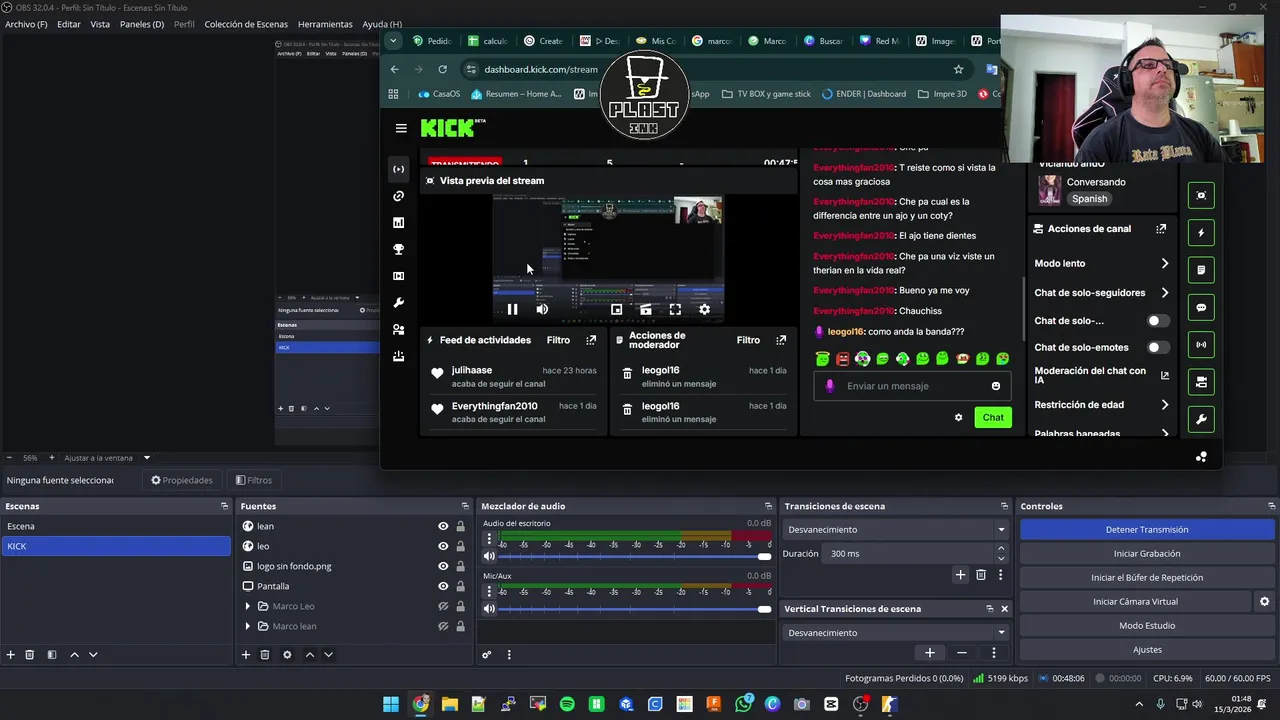This screenshot has width=1280, height=720.
Task: Open emoji picker in Kick chat input
Action: click(995, 386)
